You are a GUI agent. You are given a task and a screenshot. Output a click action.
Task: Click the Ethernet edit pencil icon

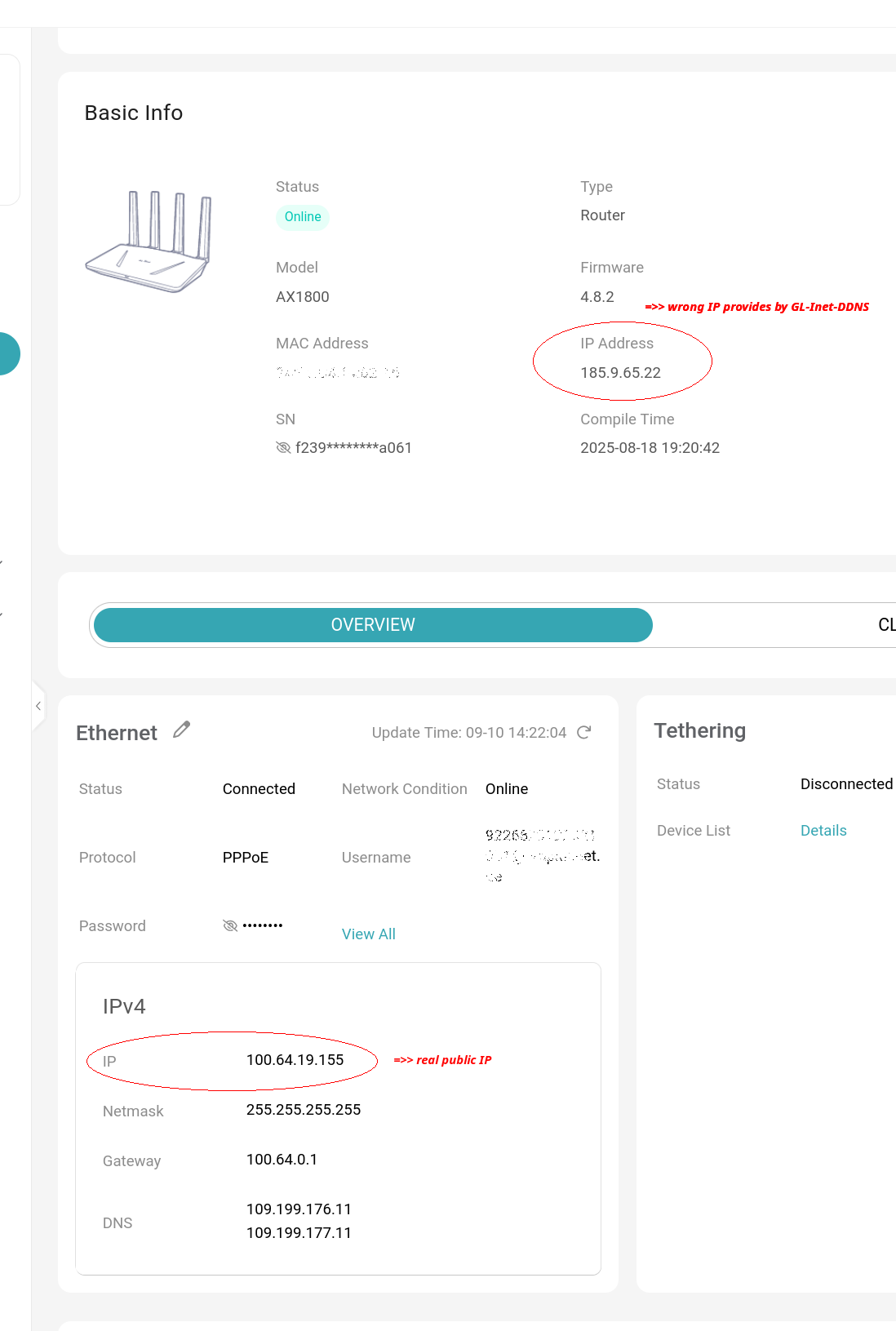181,730
